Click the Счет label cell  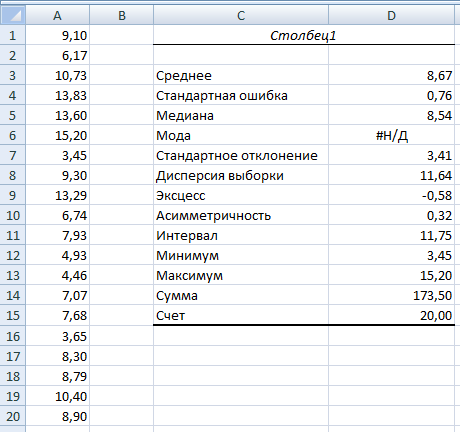[x=241, y=315]
